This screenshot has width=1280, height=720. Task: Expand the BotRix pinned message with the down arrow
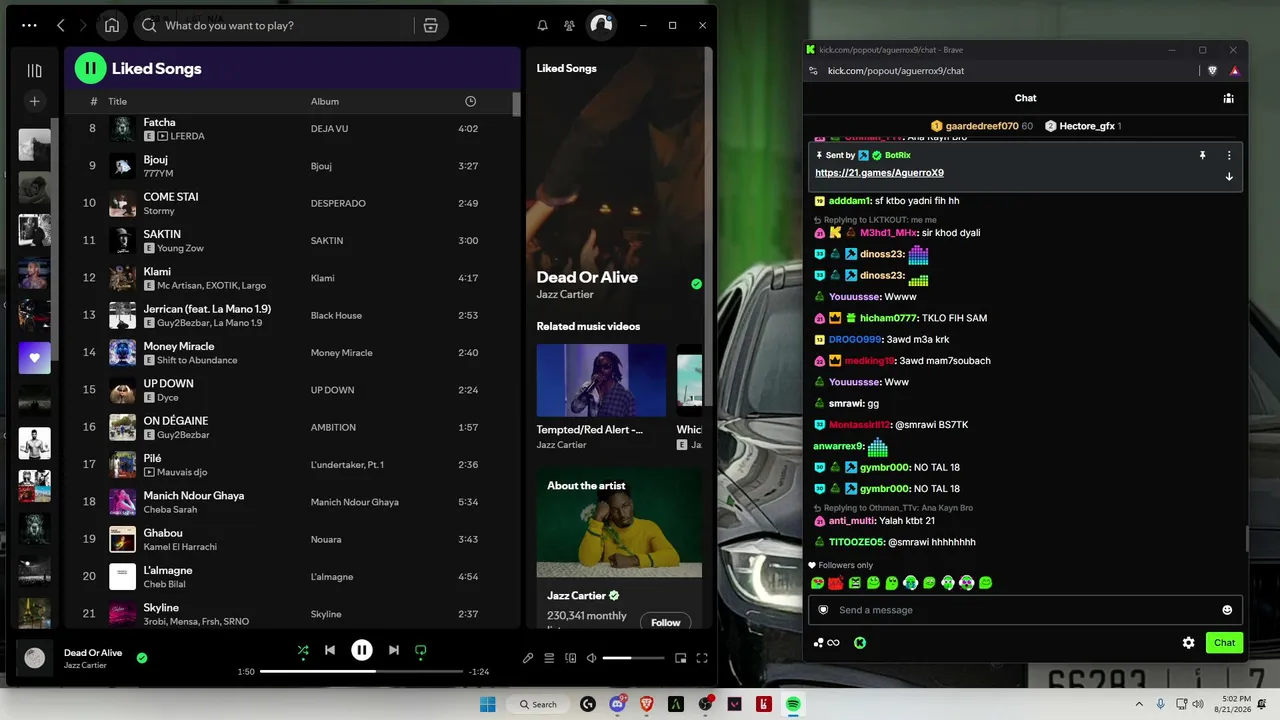1229,177
